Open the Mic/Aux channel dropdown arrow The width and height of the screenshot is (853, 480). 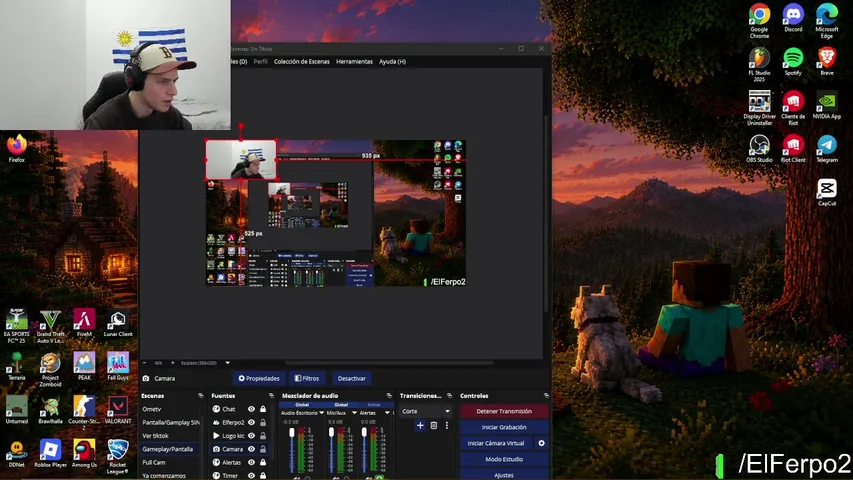pos(354,413)
